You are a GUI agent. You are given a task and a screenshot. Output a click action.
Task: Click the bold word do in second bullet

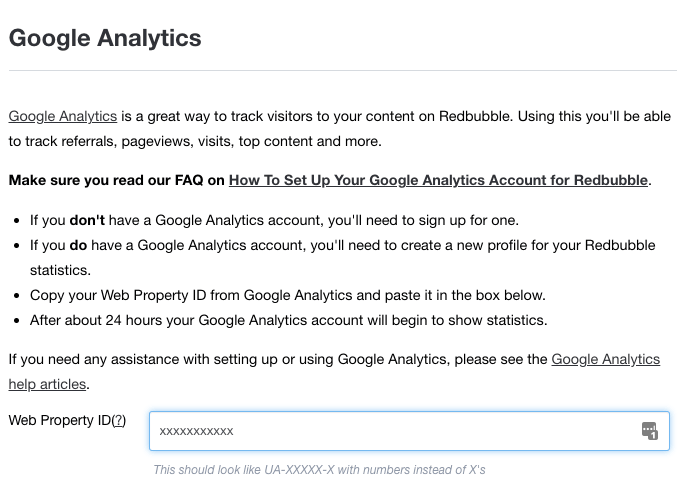tap(78, 245)
